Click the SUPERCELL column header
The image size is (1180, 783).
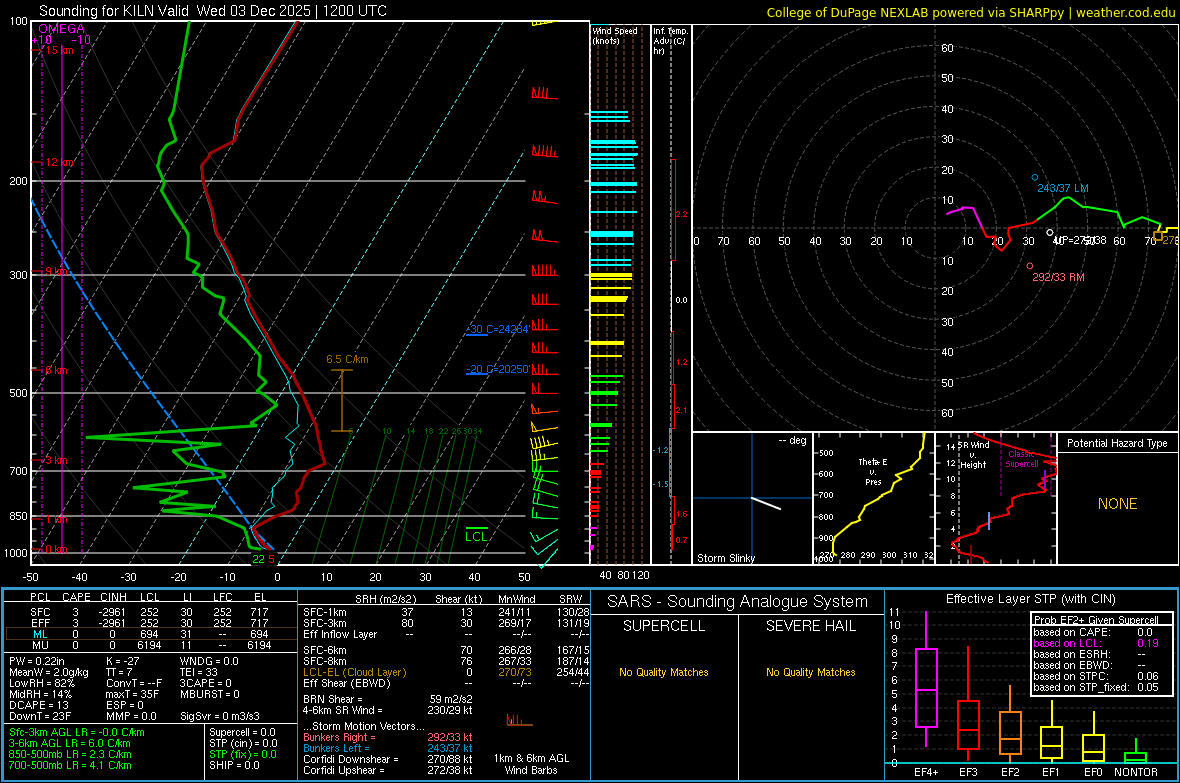click(x=664, y=626)
